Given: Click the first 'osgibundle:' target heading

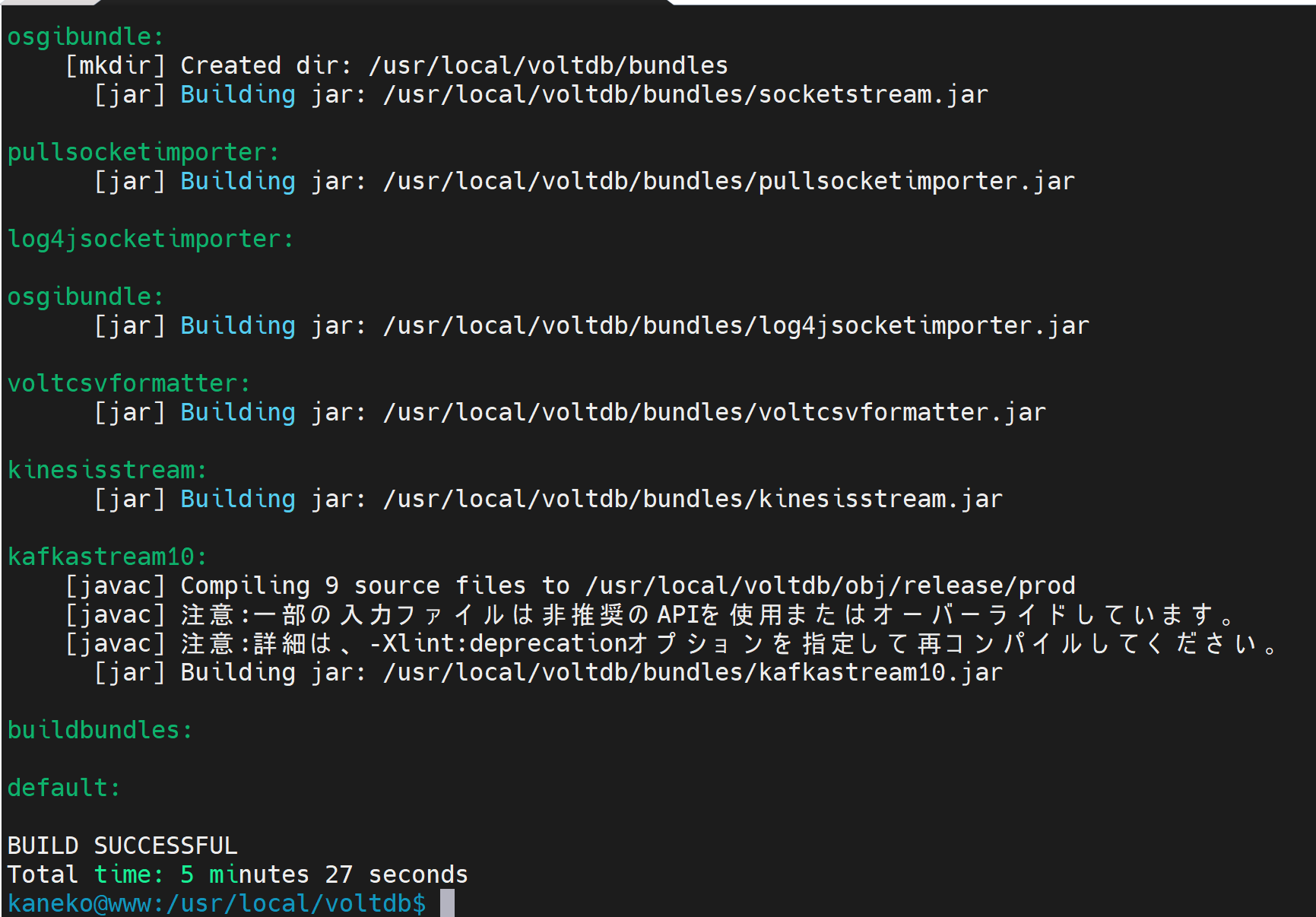Looking at the screenshot, I should (85, 36).
